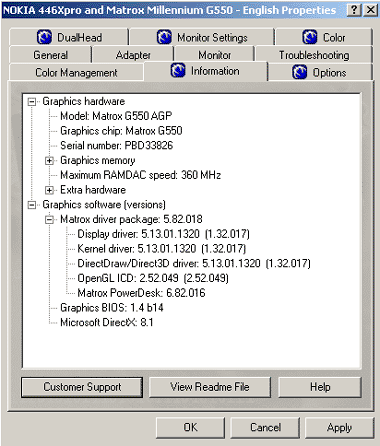Image resolution: width=380 pixels, height=446 pixels.
Task: Click the Cancel button
Action: pos(265,427)
